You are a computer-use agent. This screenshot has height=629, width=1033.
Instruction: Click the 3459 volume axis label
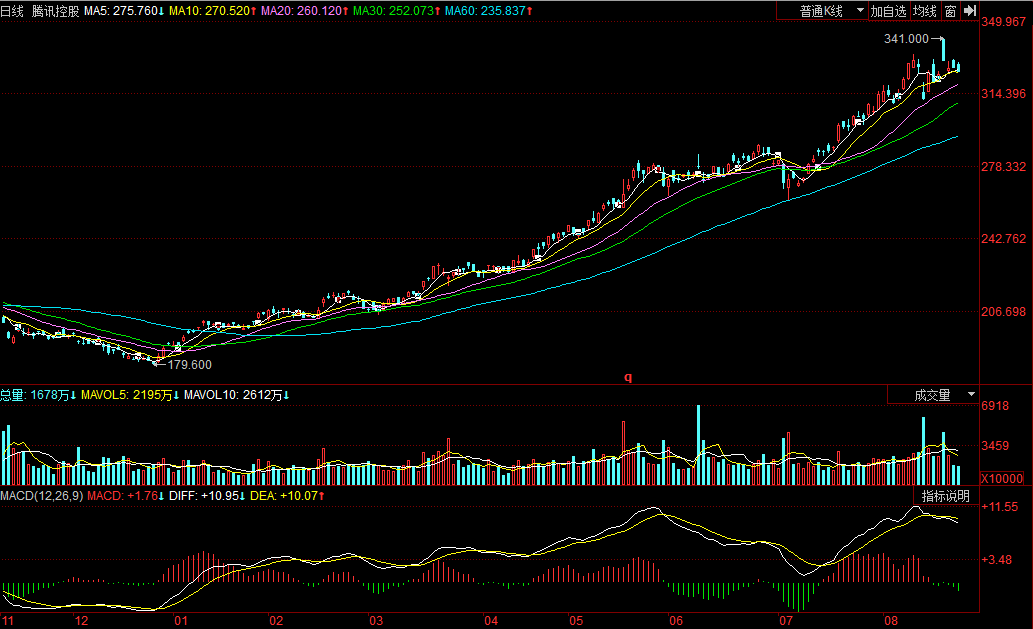pyautogui.click(x=995, y=446)
